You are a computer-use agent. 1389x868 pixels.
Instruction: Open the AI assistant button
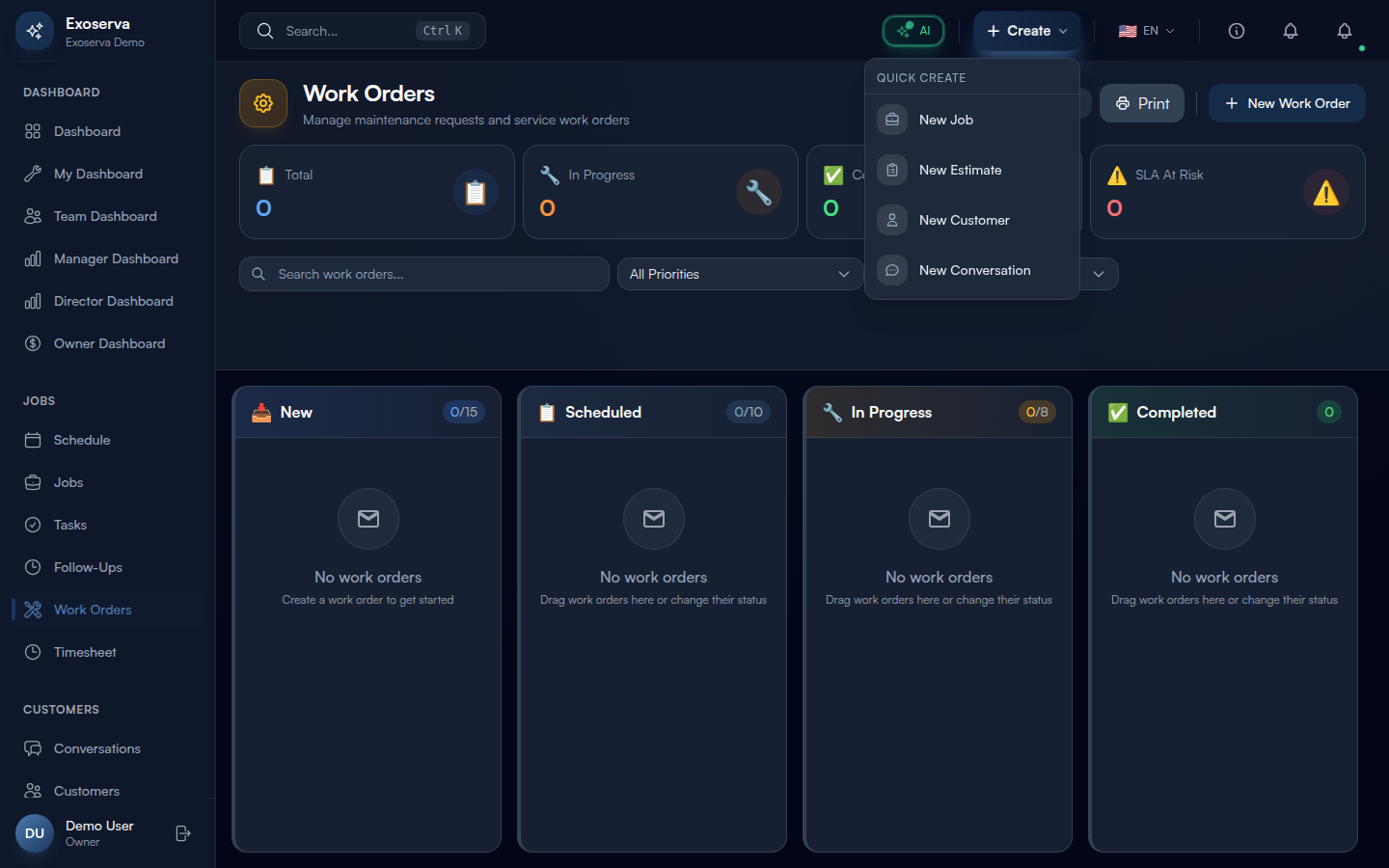912,31
